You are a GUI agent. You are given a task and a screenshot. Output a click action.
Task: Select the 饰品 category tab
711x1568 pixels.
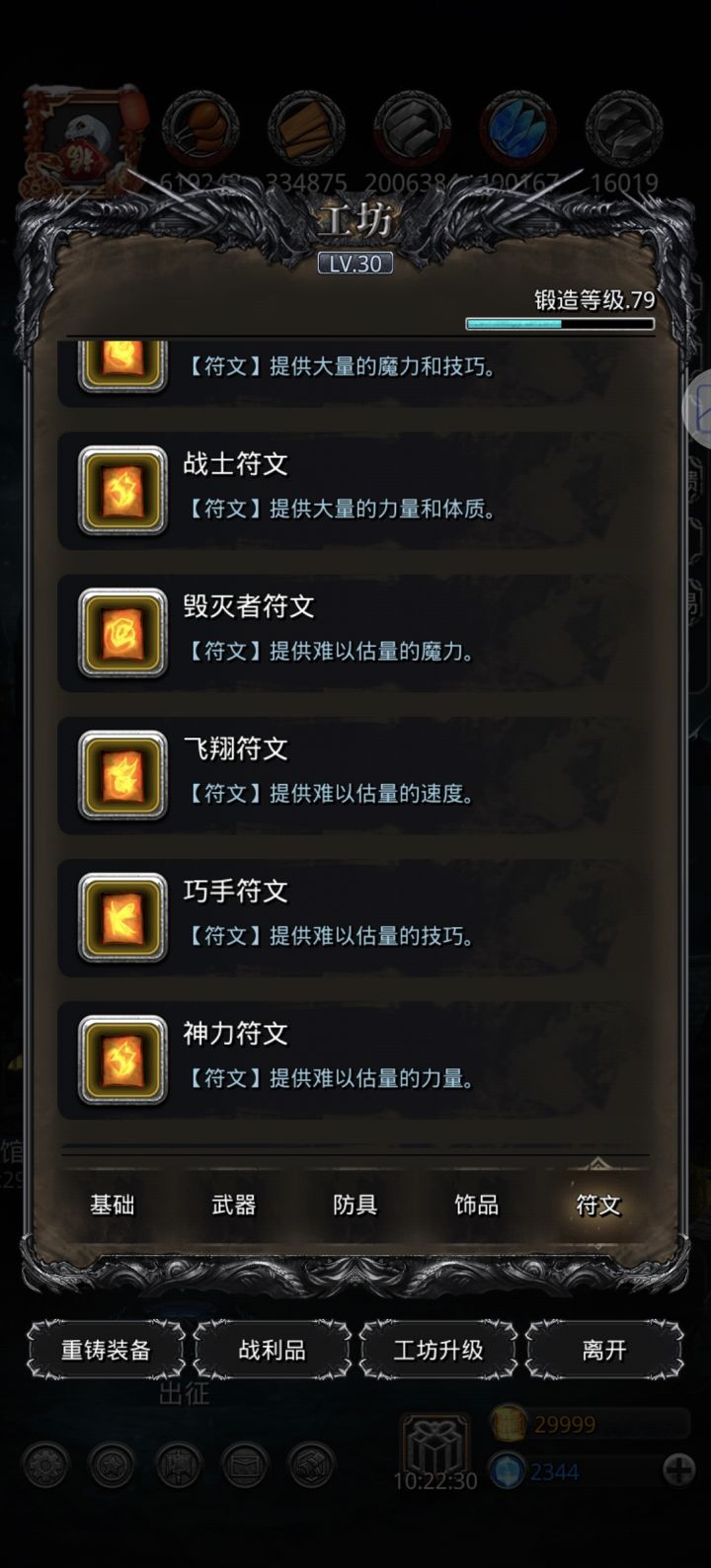(477, 1205)
